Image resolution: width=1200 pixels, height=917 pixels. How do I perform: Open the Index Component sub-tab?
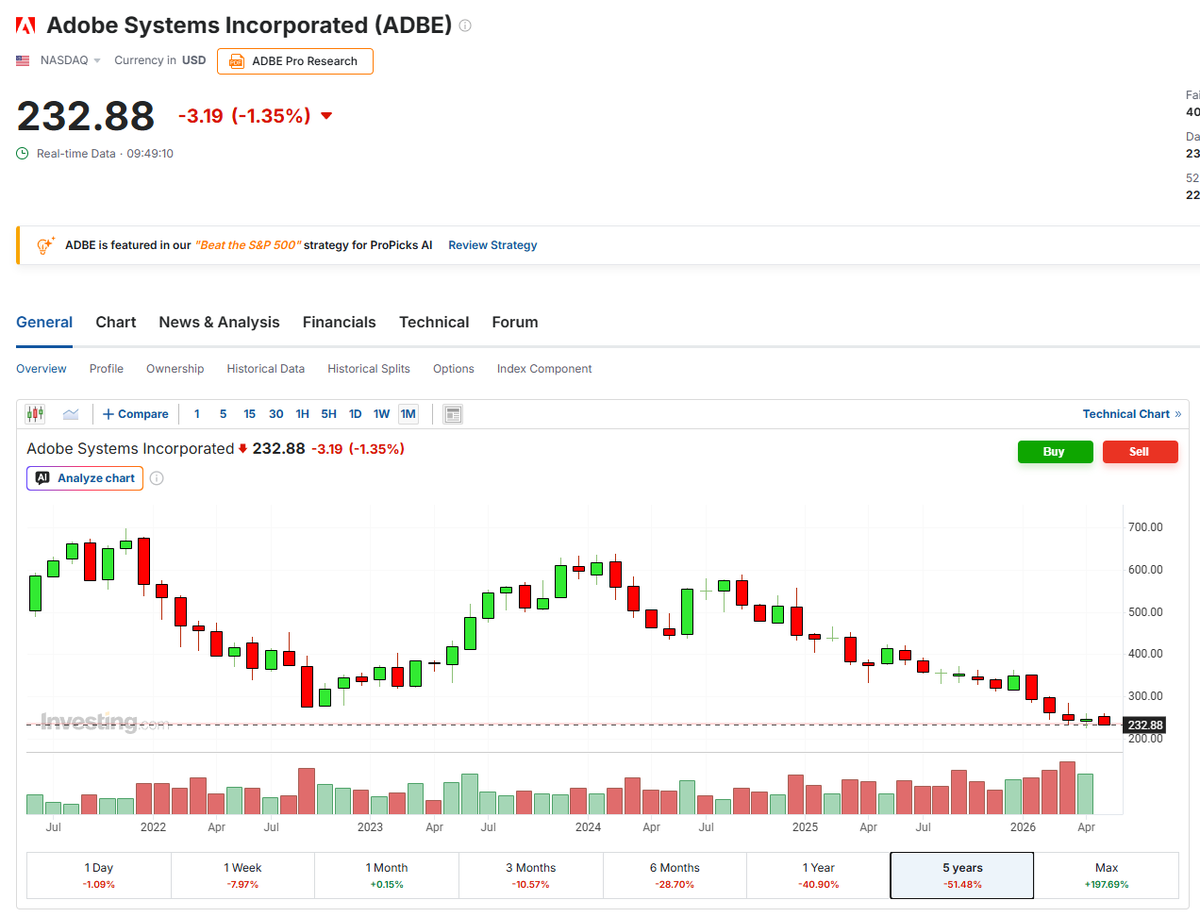point(544,369)
